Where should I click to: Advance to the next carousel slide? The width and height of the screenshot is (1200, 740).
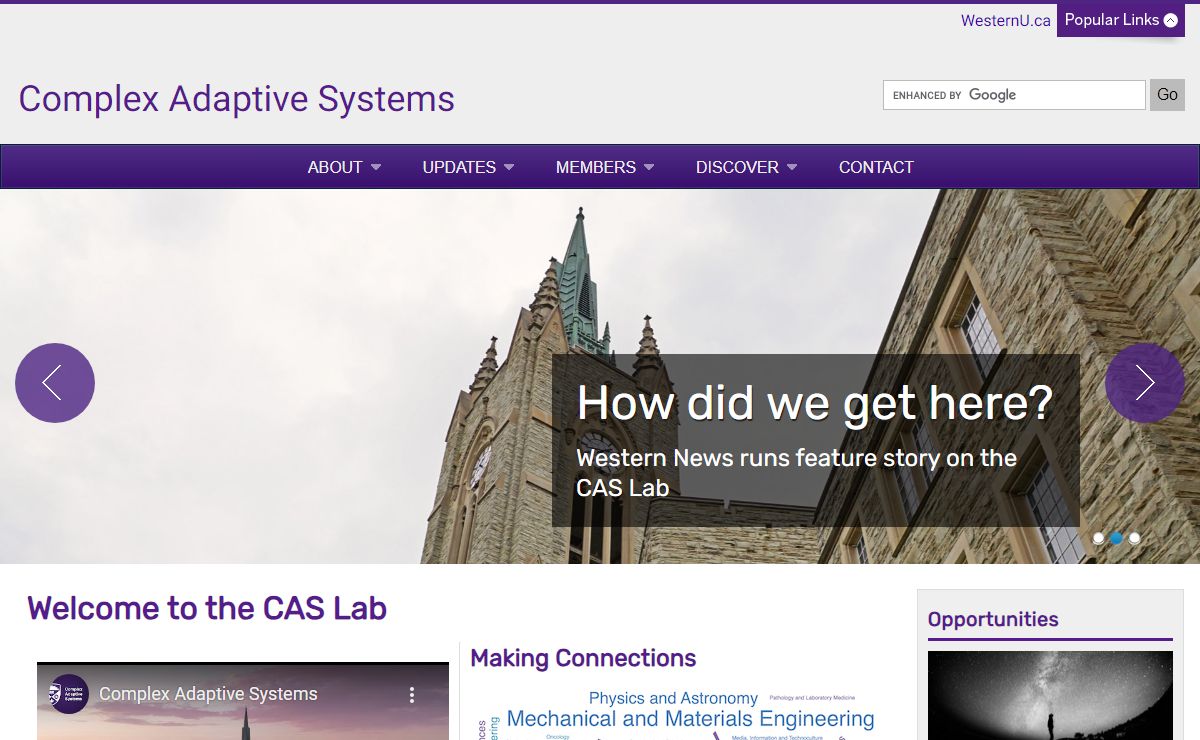pyautogui.click(x=1144, y=383)
